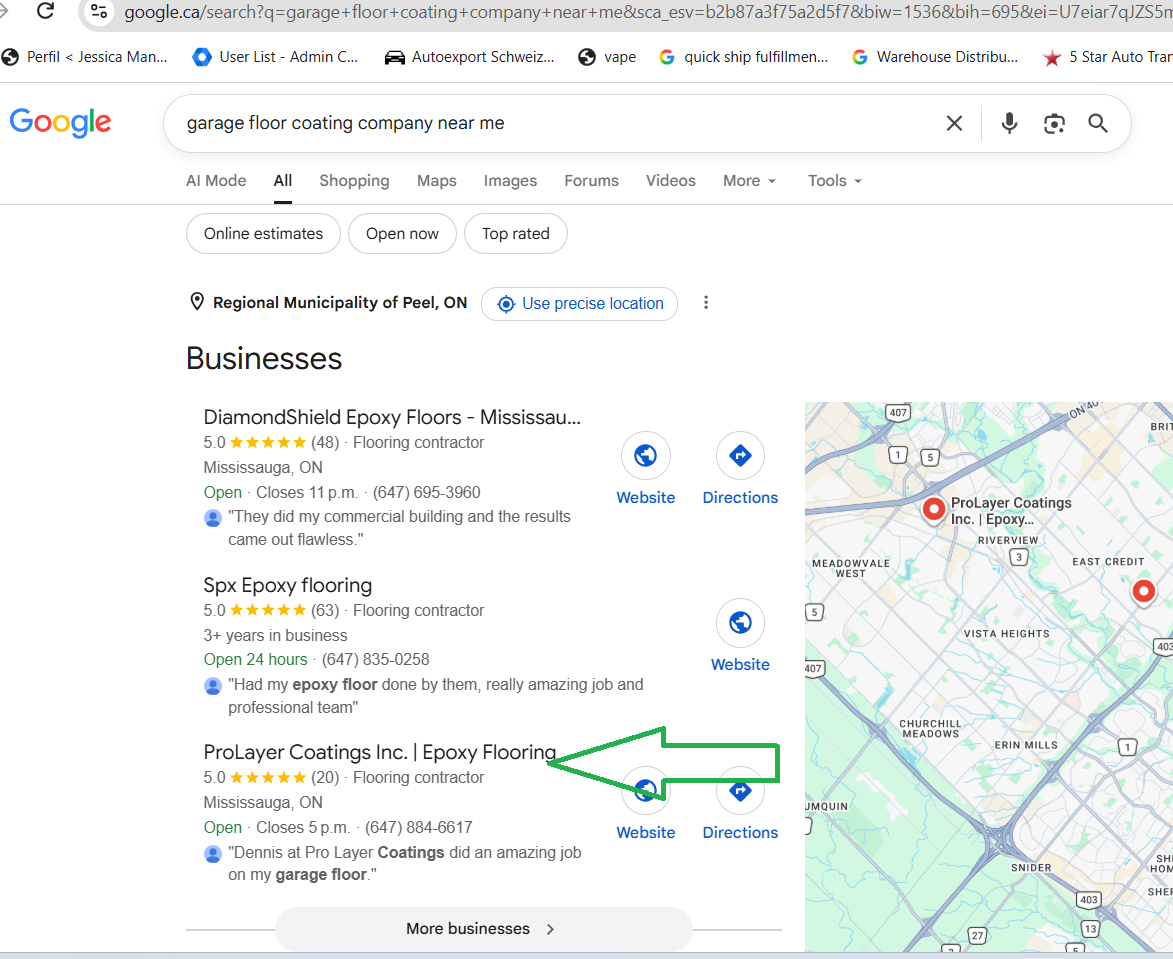1173x959 pixels.
Task: Open the vape bookmark
Action: point(607,57)
